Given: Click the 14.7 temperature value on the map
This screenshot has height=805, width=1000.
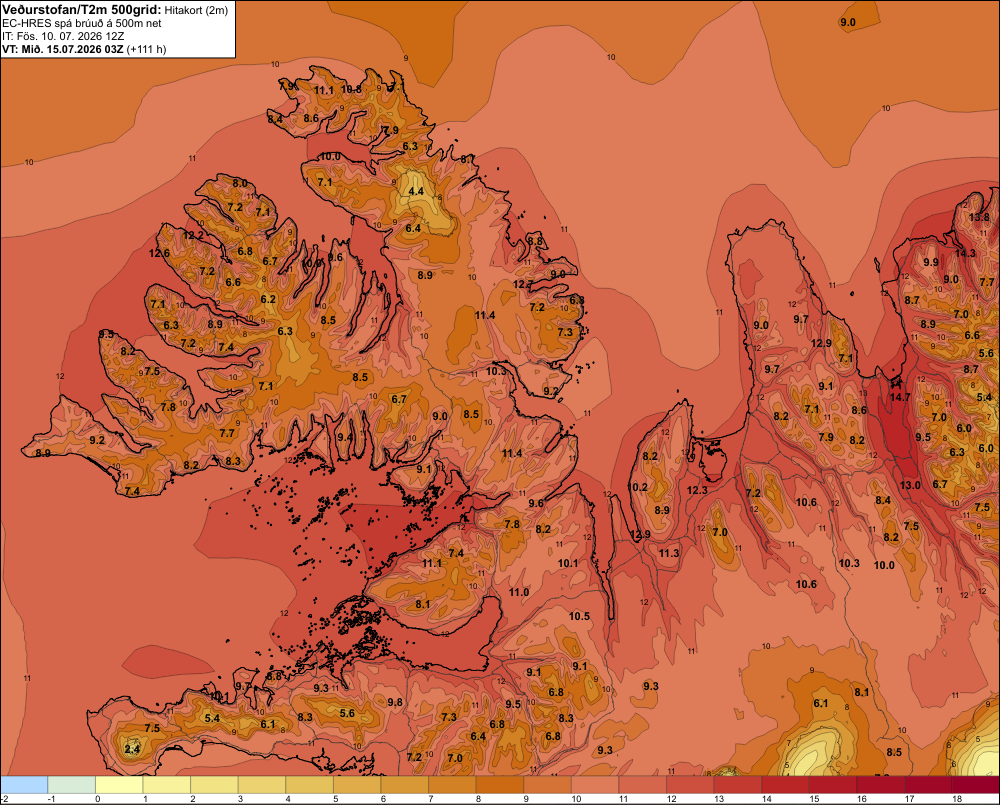Looking at the screenshot, I should point(900,397).
